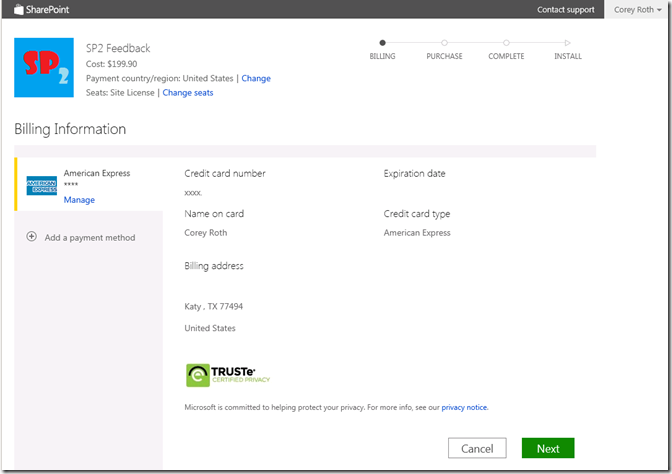Click the American Express card logo
Viewport: 672px width, 474px height.
(x=42, y=186)
